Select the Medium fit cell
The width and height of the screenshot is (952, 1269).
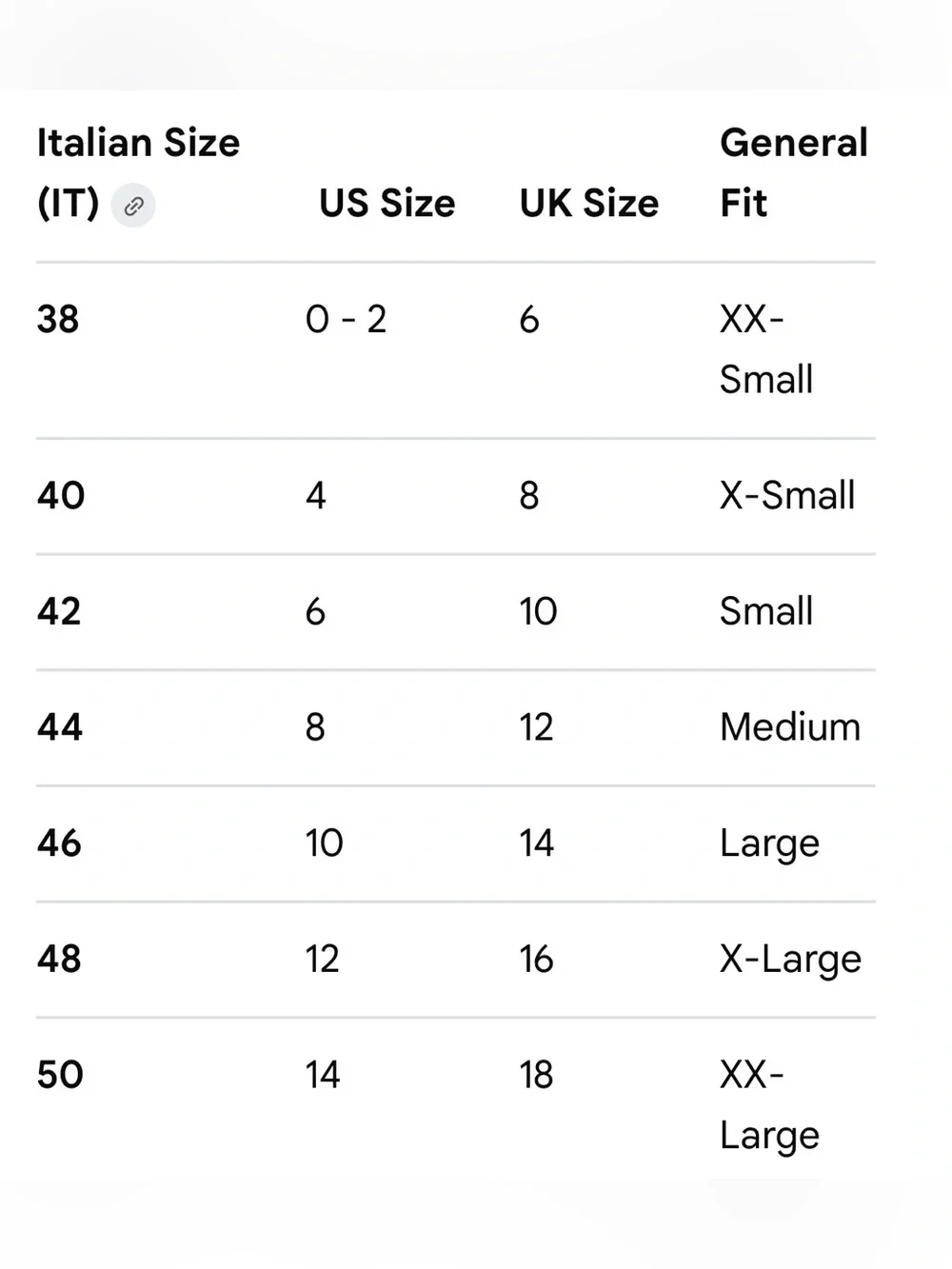pyautogui.click(x=790, y=727)
